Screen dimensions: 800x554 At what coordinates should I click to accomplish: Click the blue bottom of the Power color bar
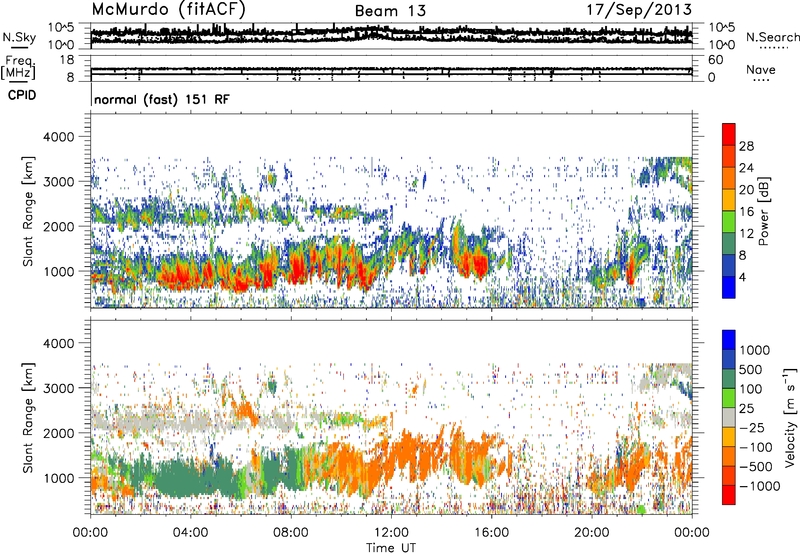(x=729, y=287)
